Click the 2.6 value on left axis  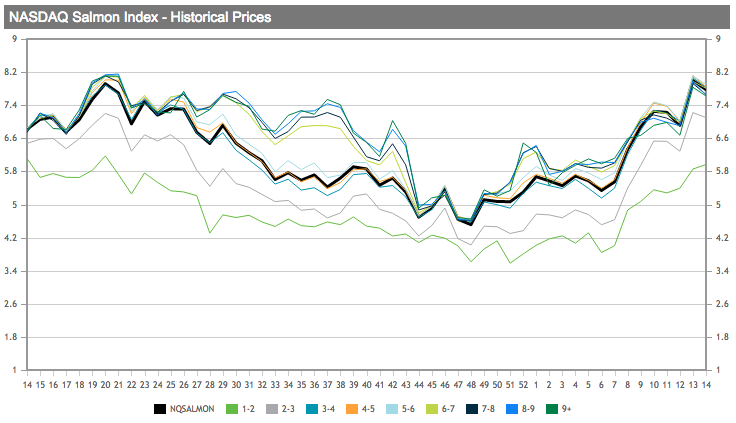pos(10,304)
